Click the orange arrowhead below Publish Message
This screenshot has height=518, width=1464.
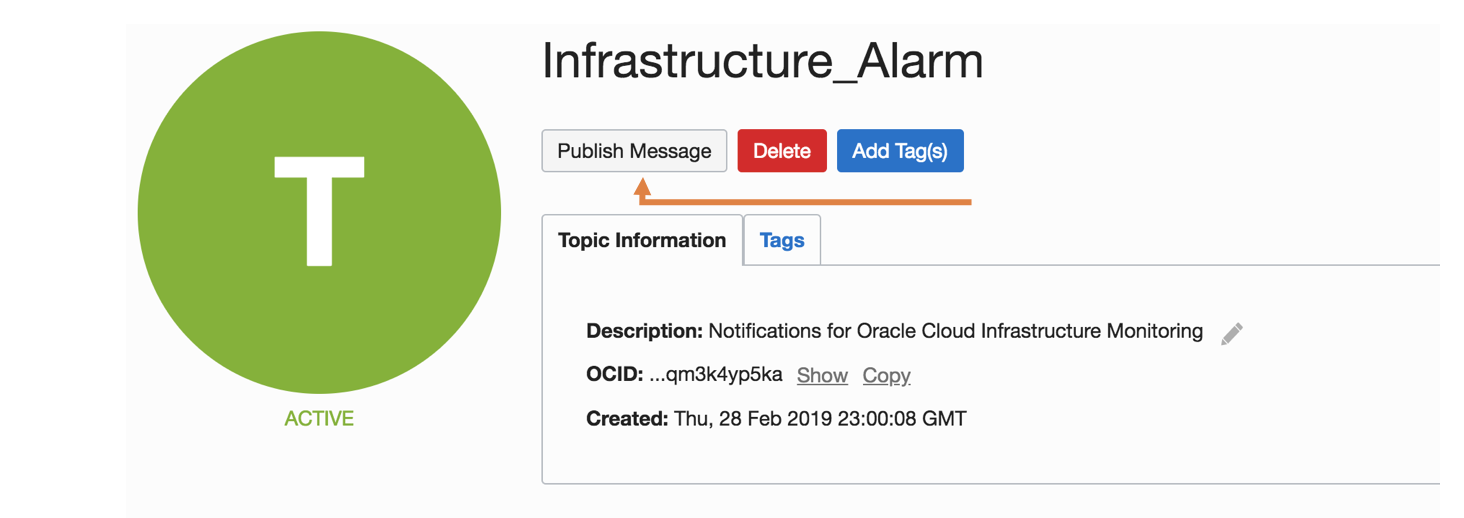[642, 187]
